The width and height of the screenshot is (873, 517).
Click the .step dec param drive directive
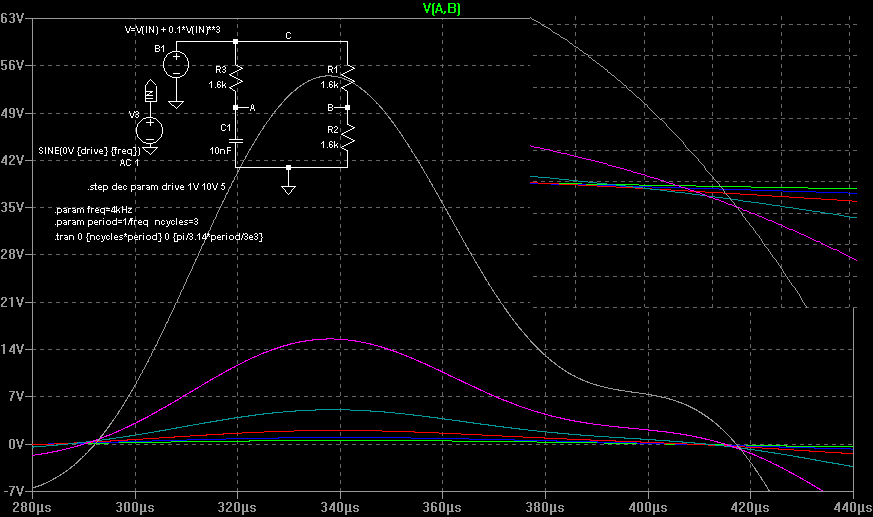tap(156, 186)
